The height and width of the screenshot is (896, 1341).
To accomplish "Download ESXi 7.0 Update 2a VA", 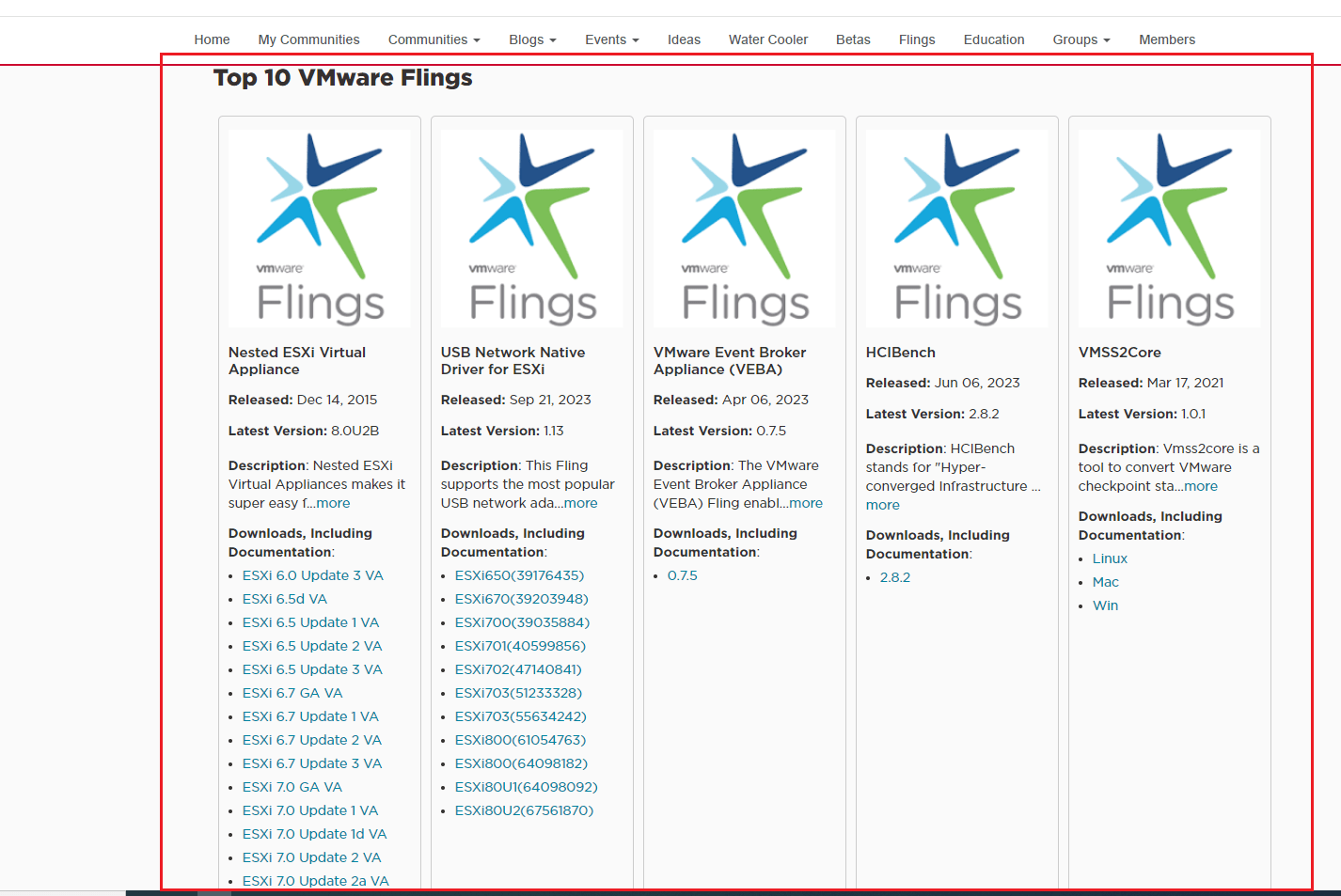I will (316, 881).
